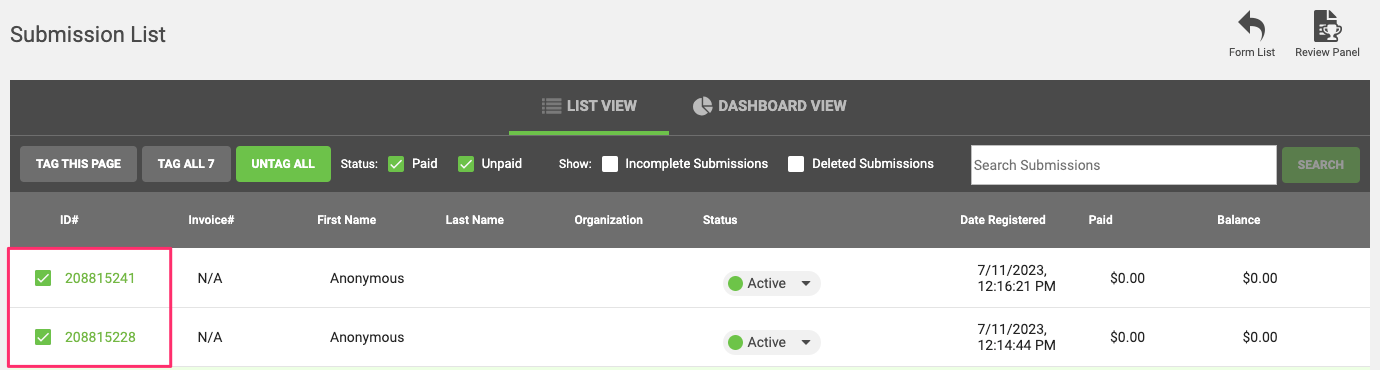Switch to the List View tab
The width and height of the screenshot is (1380, 370).
point(589,106)
